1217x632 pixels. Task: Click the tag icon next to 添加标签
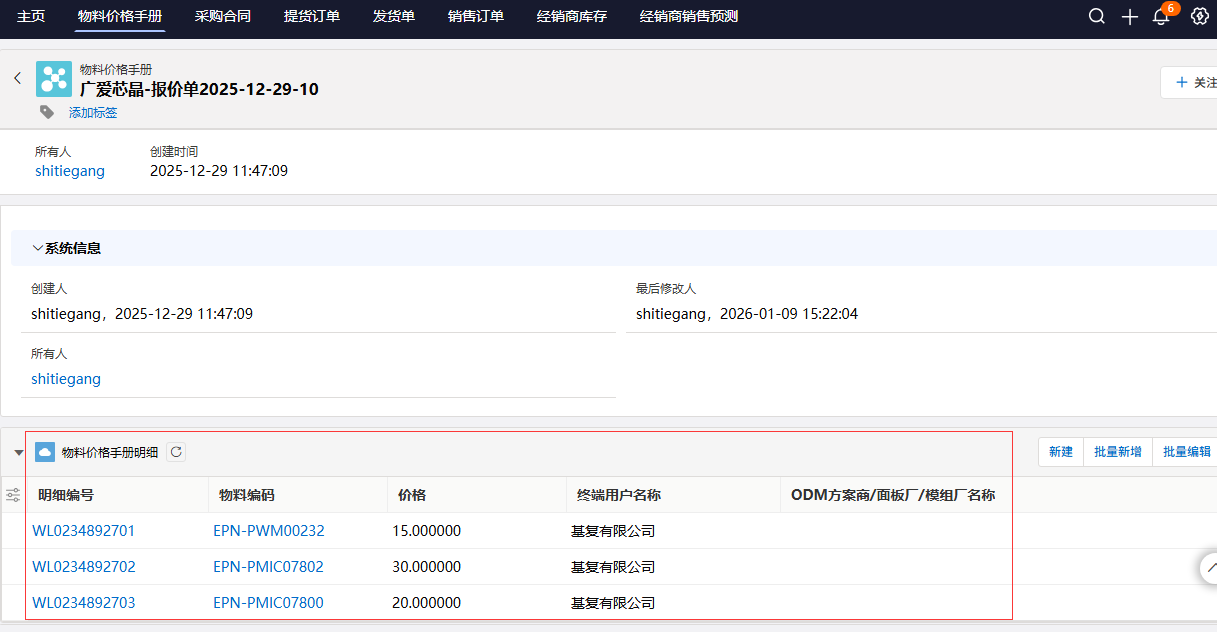[x=47, y=112]
